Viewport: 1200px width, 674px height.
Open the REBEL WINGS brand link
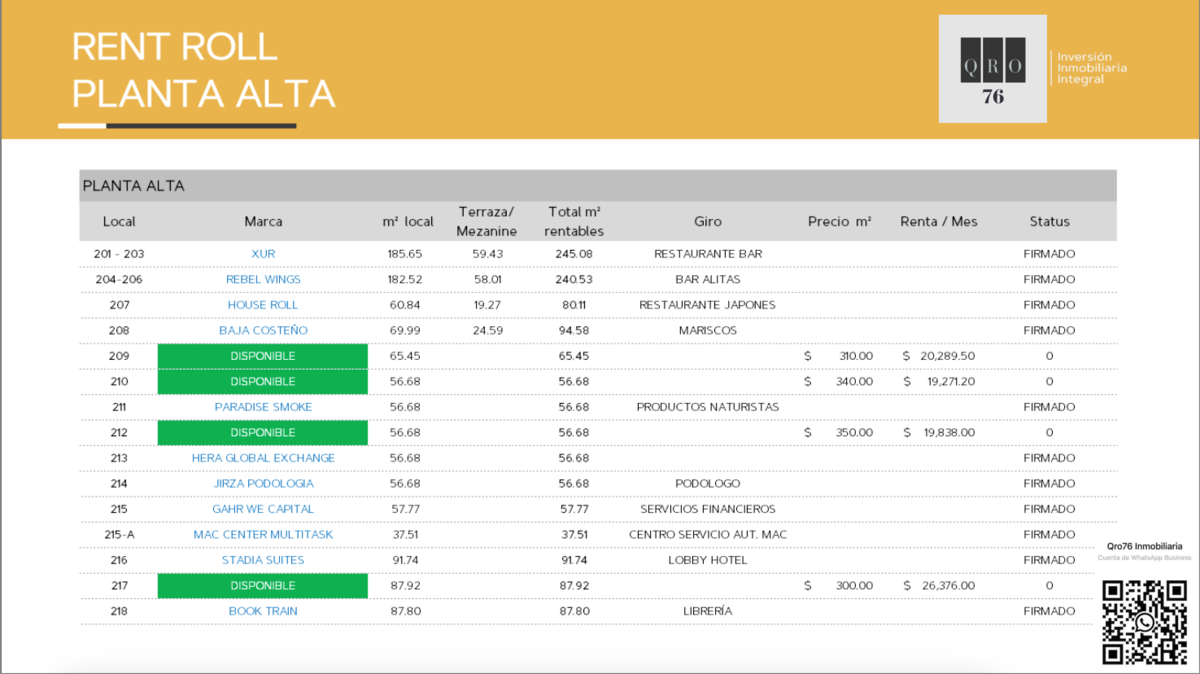pyautogui.click(x=263, y=280)
